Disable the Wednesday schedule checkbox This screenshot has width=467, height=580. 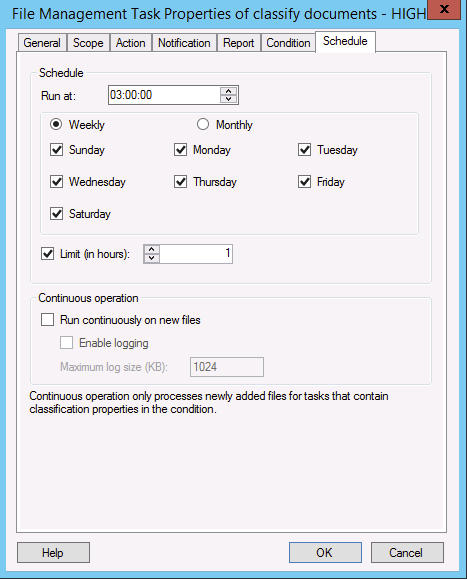56,182
